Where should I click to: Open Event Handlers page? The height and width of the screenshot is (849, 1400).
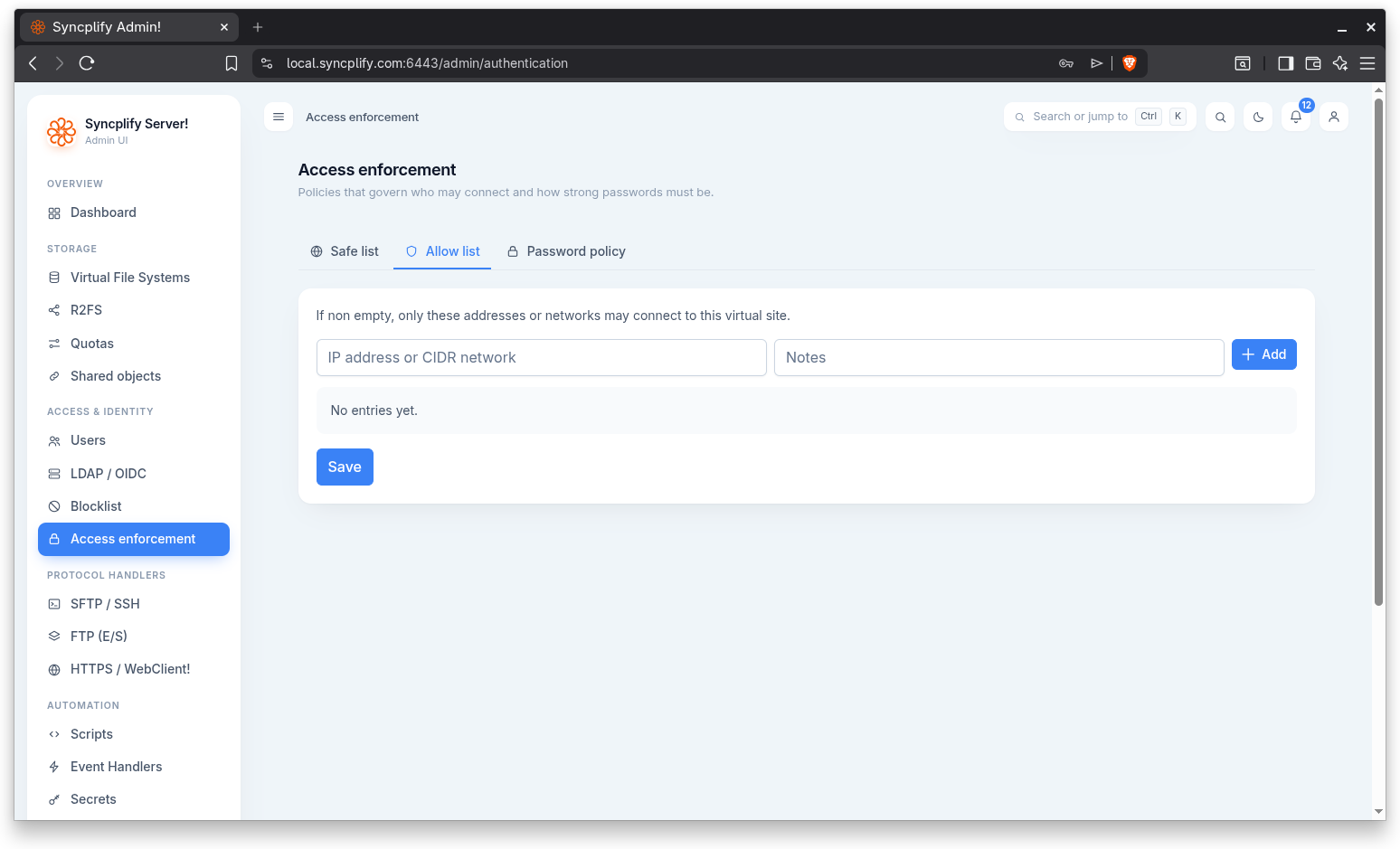(x=134, y=767)
